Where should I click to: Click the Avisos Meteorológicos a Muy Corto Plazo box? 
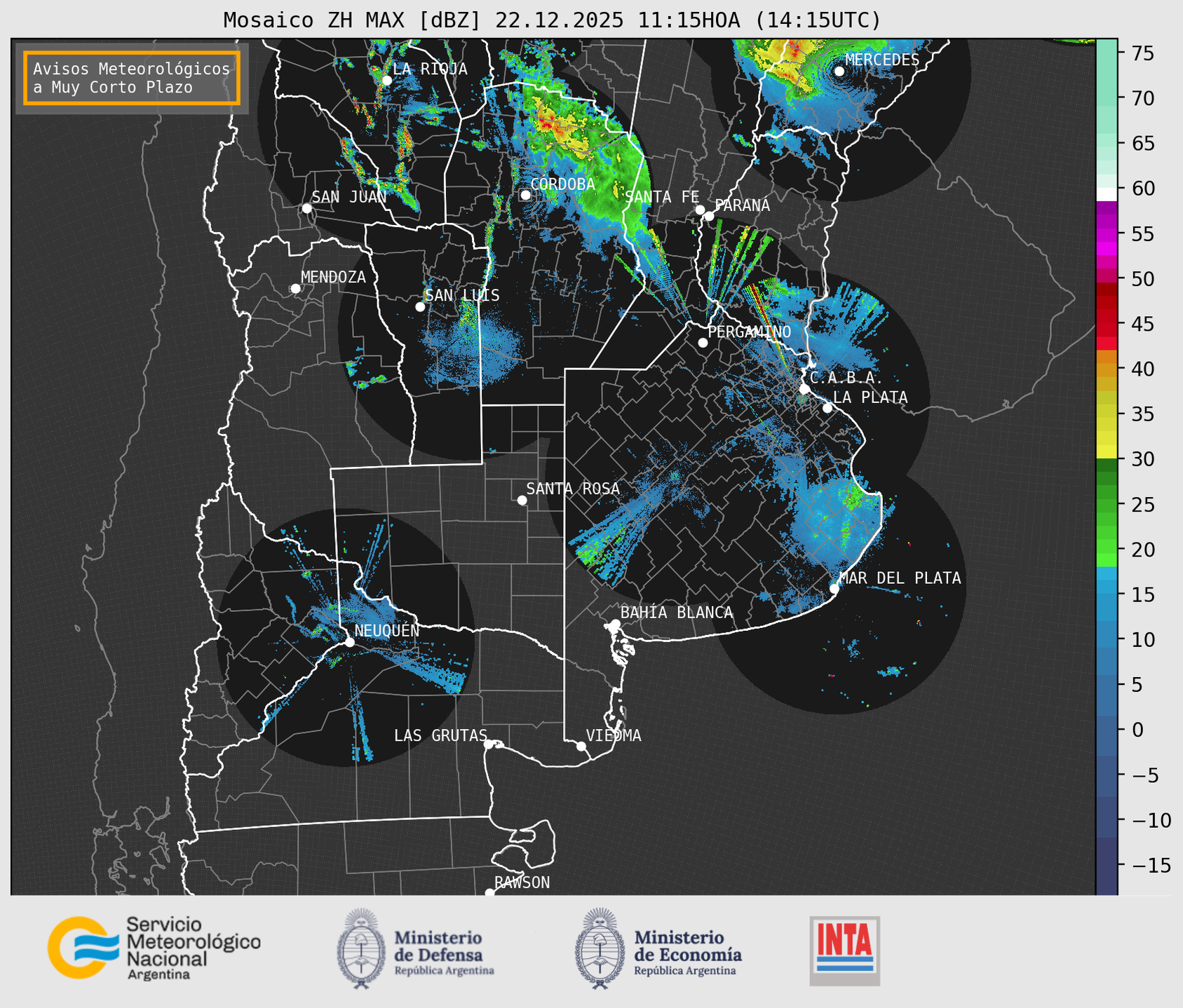(x=132, y=78)
